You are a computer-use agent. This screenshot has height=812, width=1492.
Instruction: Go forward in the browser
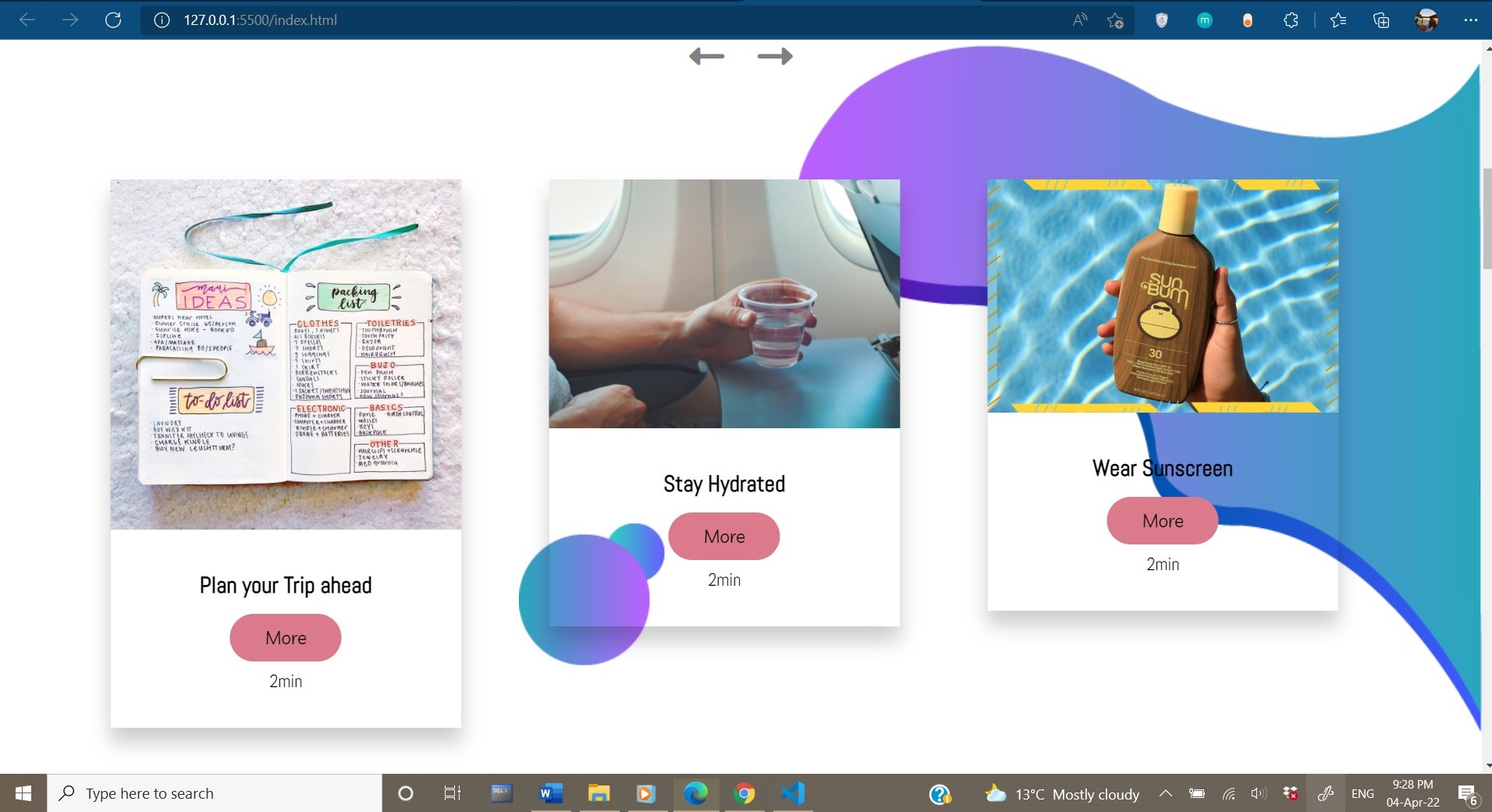(70, 20)
